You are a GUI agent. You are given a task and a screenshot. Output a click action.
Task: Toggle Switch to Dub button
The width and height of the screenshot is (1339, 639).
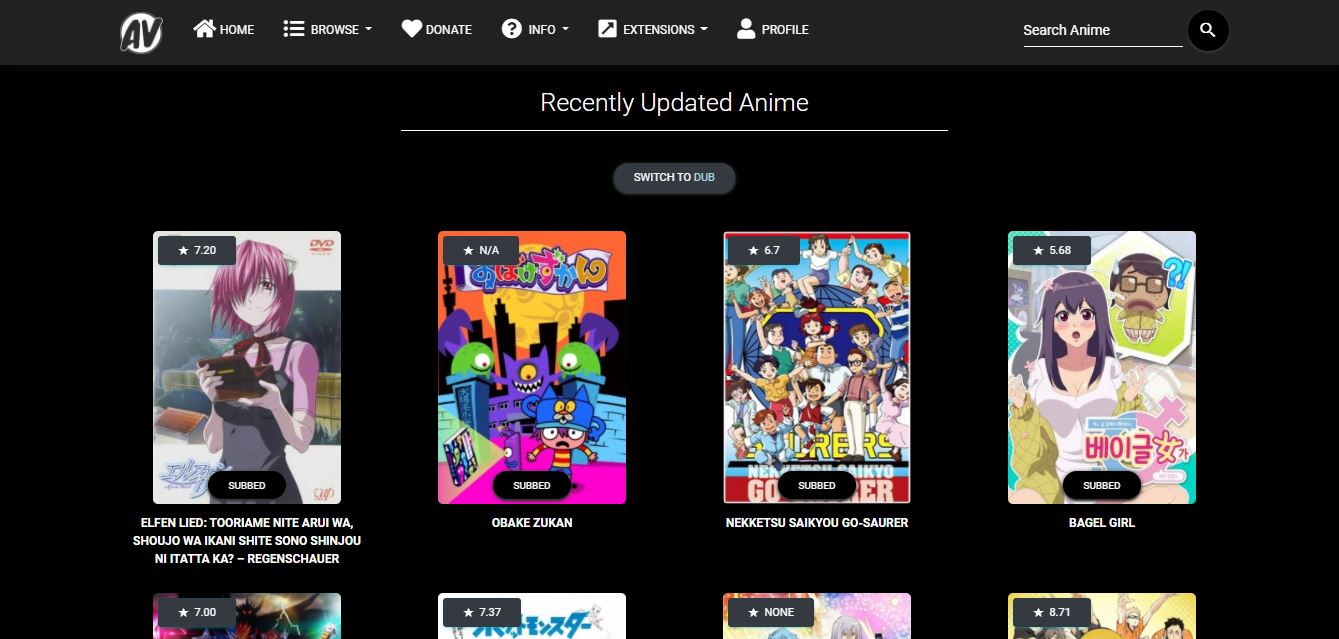click(x=674, y=177)
